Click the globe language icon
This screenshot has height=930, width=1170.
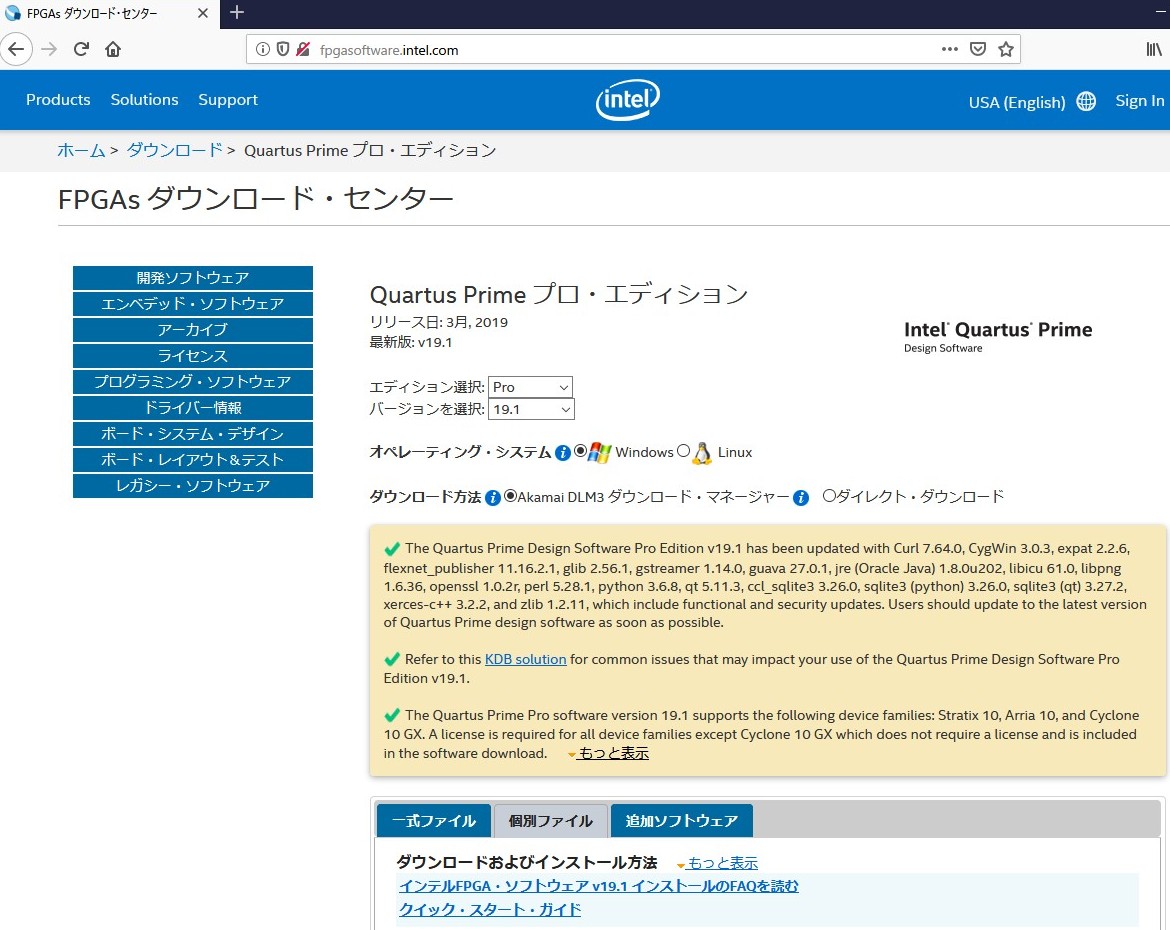tap(1086, 102)
